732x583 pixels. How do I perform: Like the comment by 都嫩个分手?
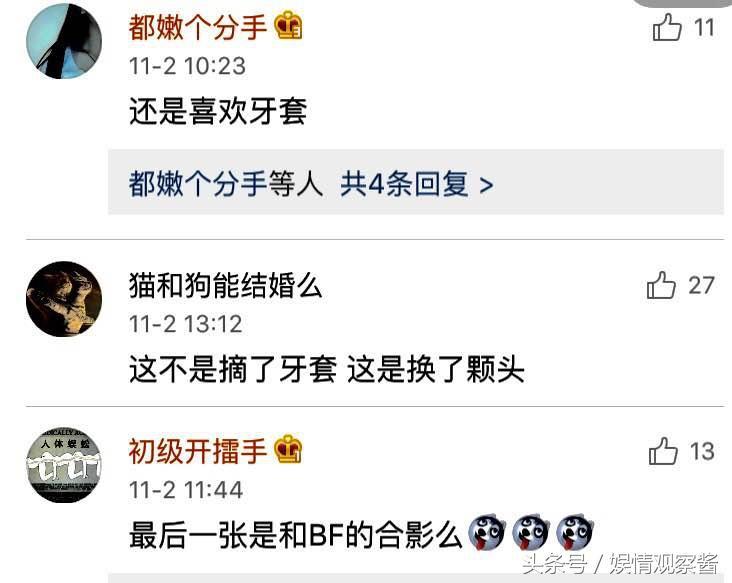(x=667, y=27)
